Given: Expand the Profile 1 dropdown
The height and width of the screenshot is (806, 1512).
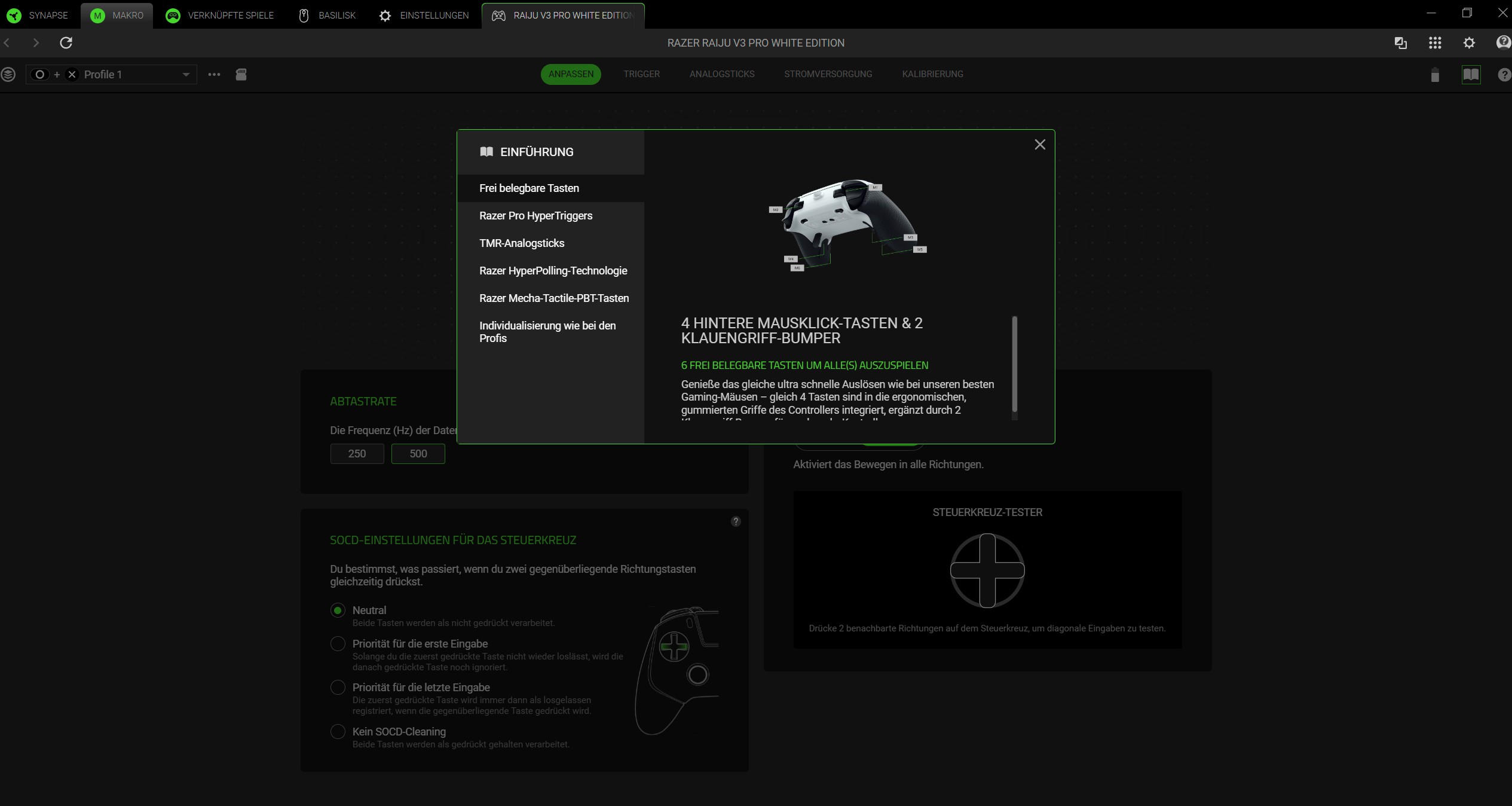Looking at the screenshot, I should coord(186,74).
